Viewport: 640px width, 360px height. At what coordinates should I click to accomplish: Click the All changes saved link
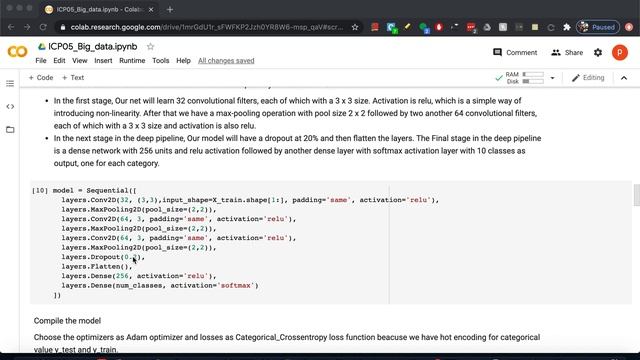click(x=226, y=60)
